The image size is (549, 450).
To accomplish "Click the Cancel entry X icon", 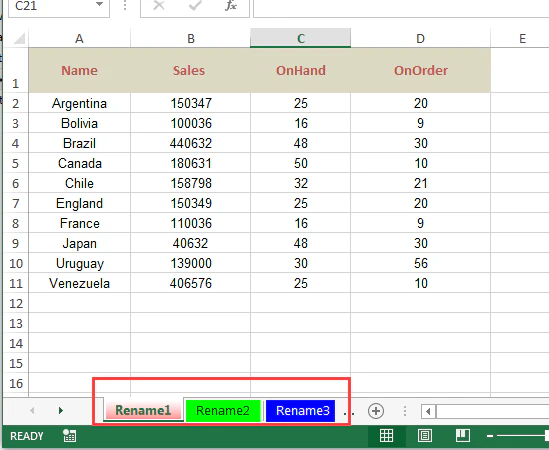I will tap(159, 6).
